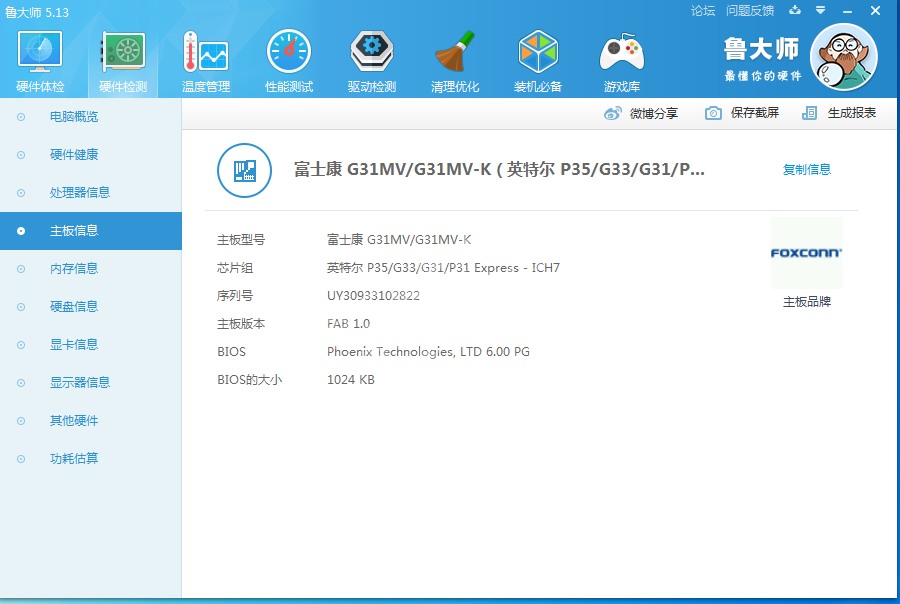Select 主板信息 in the sidebar
The image size is (900, 604).
[91, 231]
